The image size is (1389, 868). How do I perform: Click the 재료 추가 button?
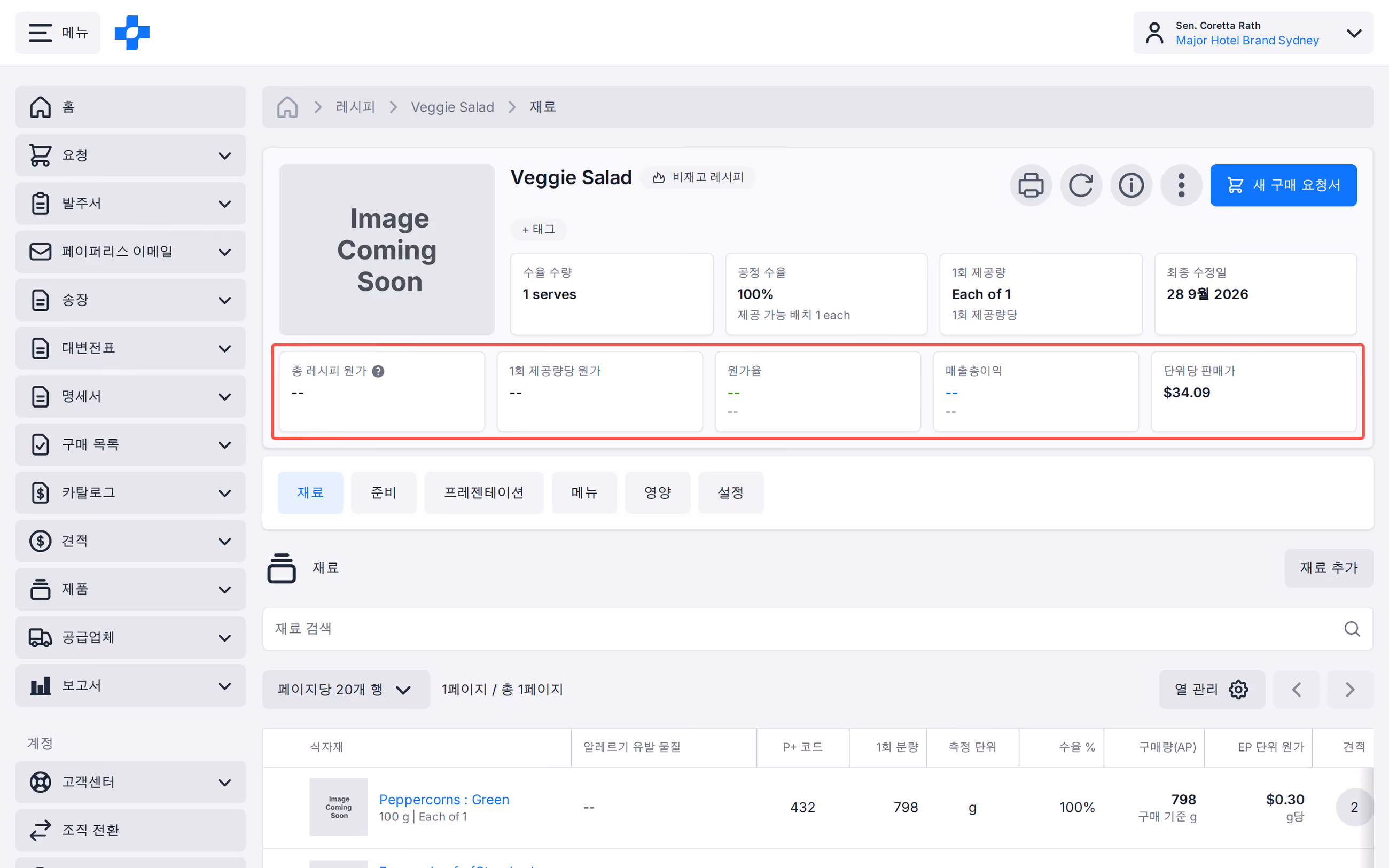(1329, 568)
